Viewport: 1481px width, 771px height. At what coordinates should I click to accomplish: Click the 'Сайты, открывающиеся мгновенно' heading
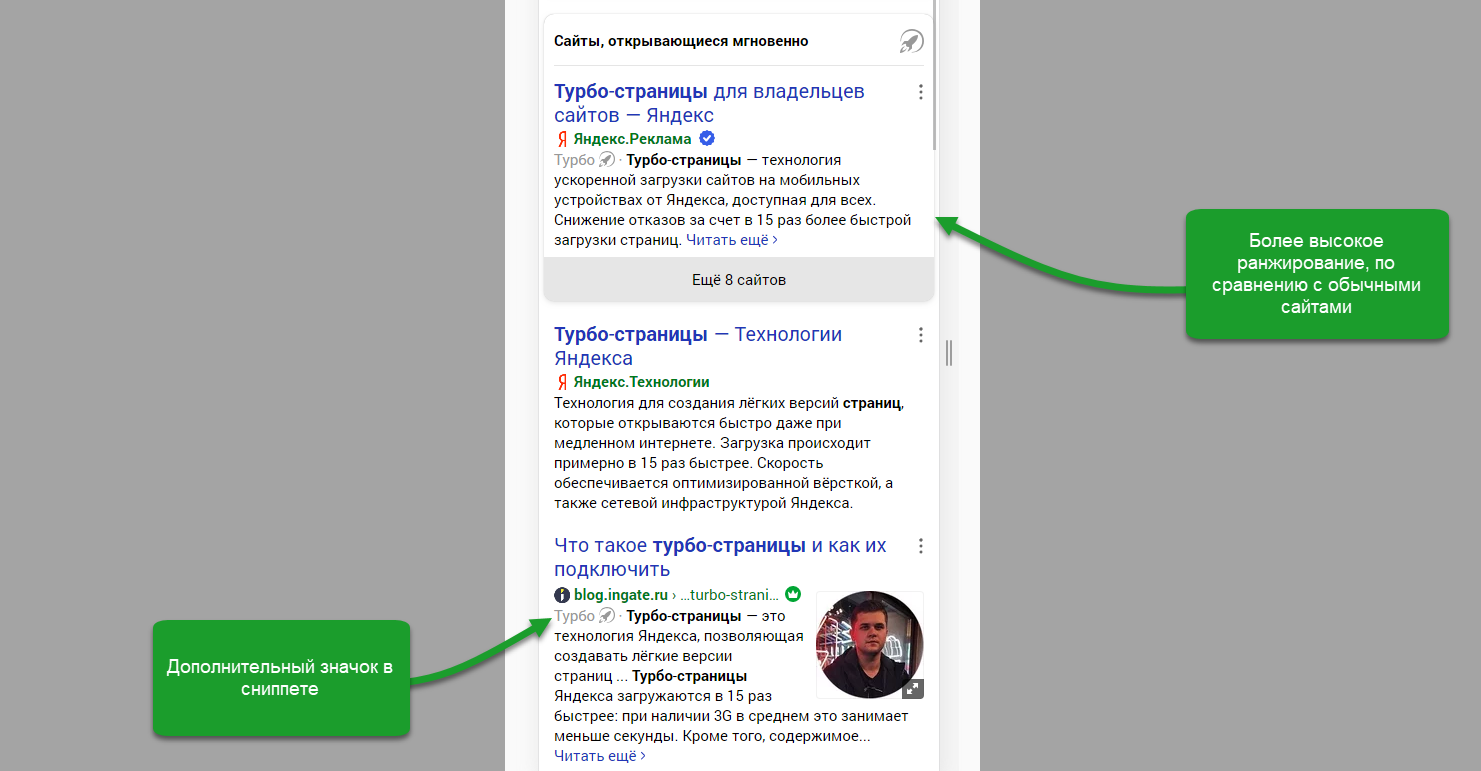click(681, 41)
